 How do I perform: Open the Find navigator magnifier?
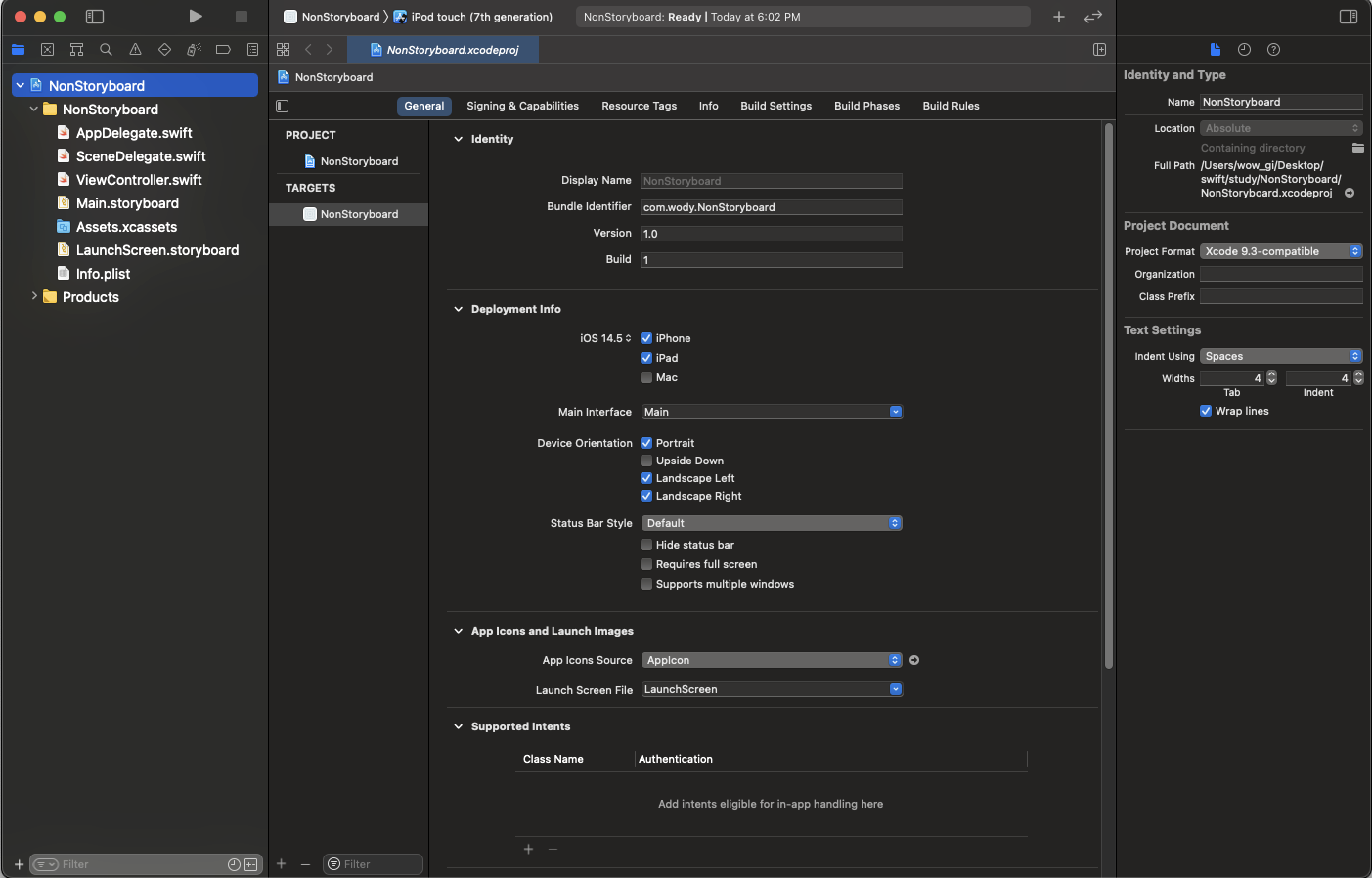click(106, 49)
